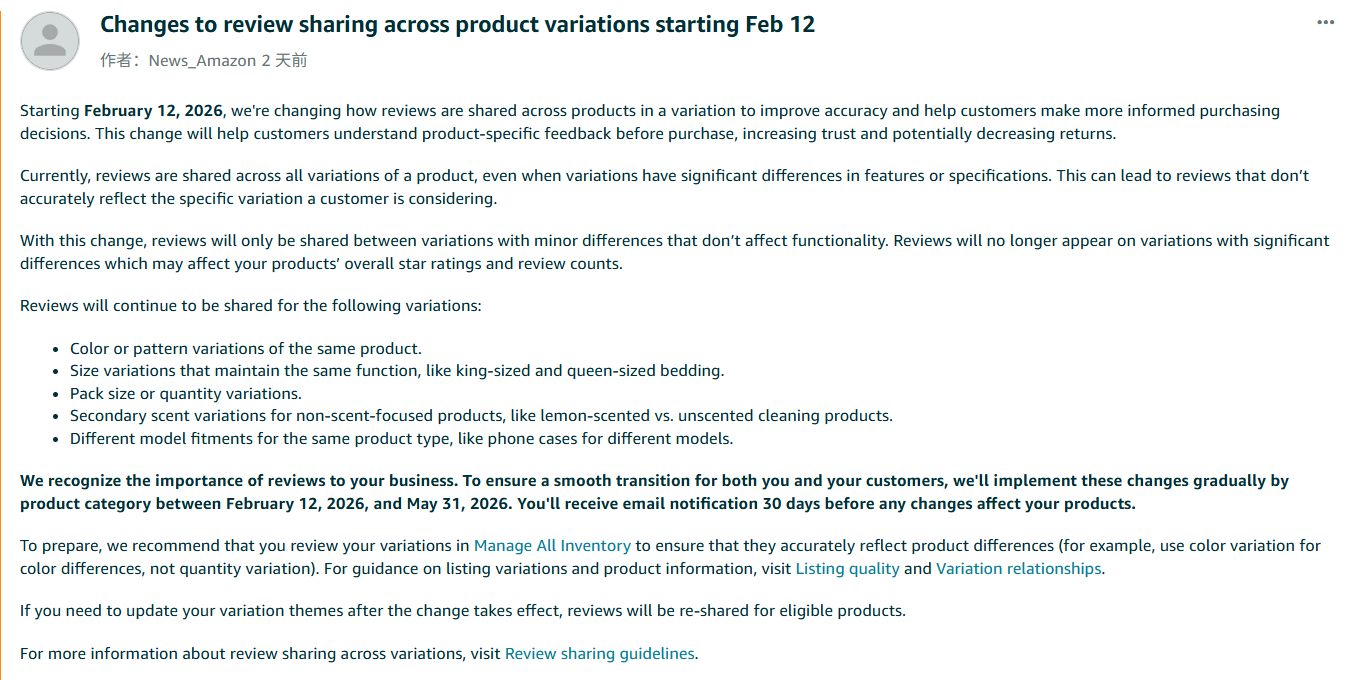Click the "If you need to update" paragraph
The height and width of the screenshot is (680, 1369).
462,611
